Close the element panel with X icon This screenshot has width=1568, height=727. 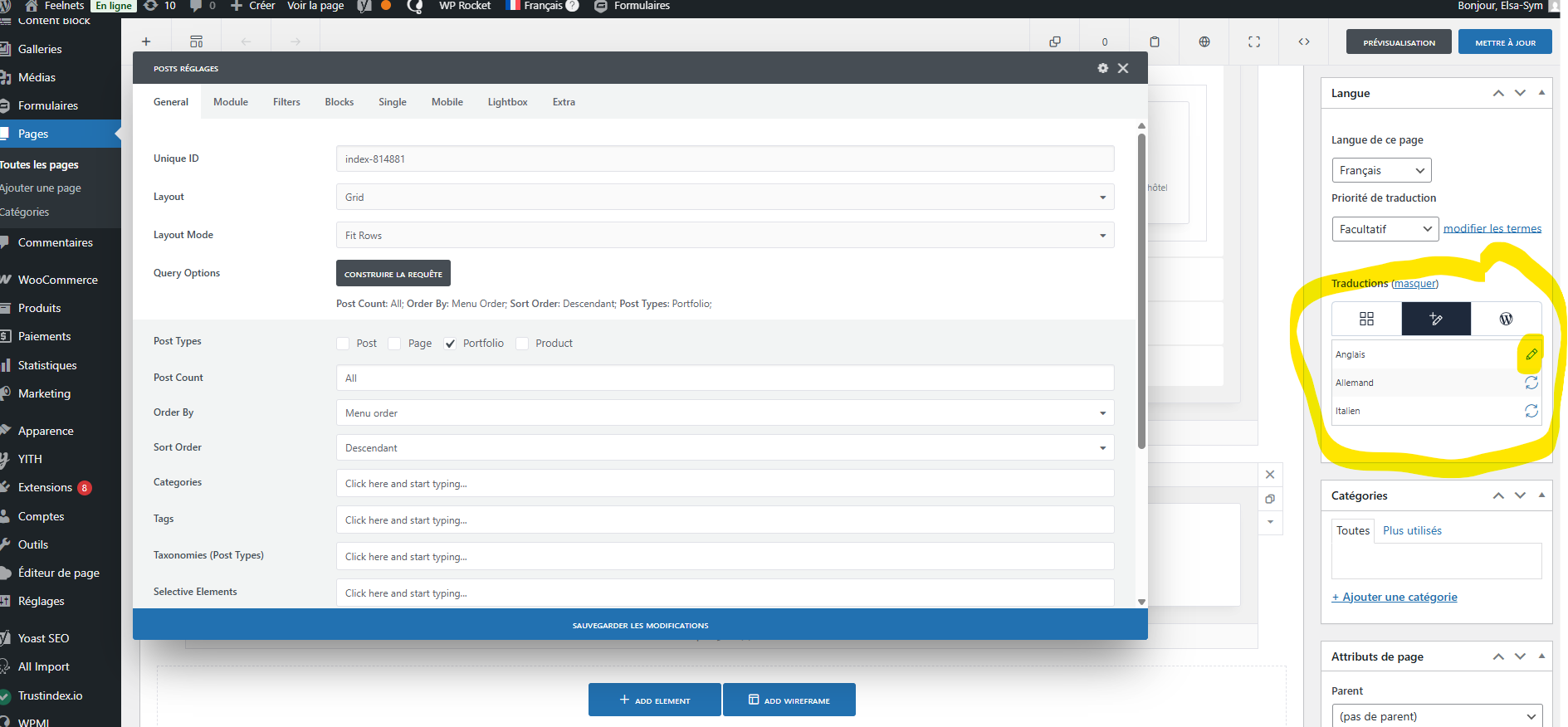[1270, 475]
